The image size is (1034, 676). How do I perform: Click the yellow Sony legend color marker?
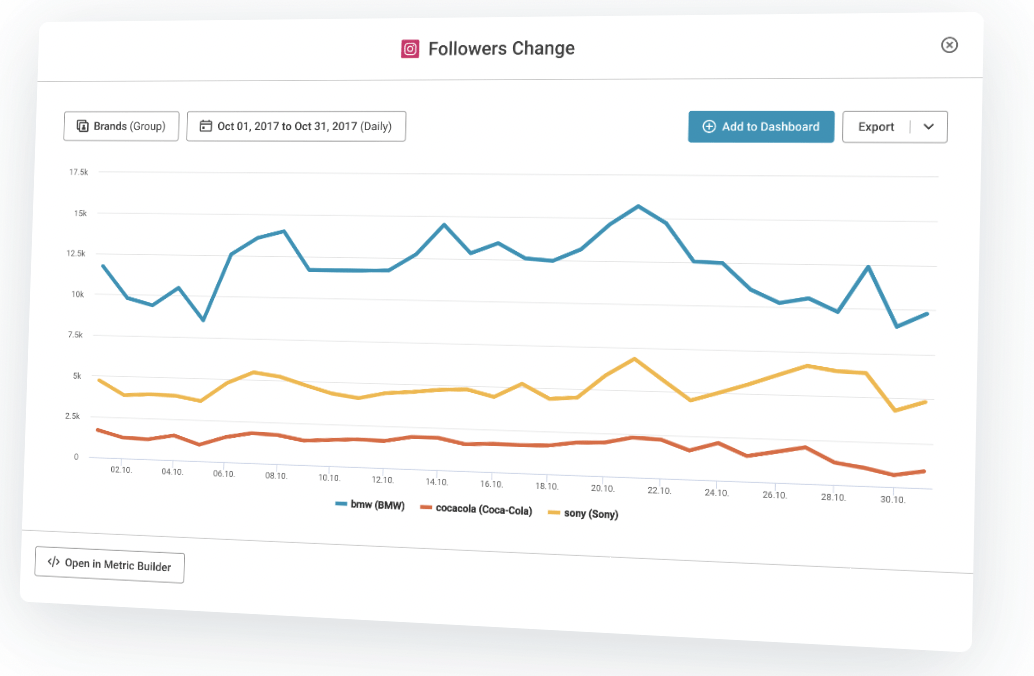coord(554,512)
